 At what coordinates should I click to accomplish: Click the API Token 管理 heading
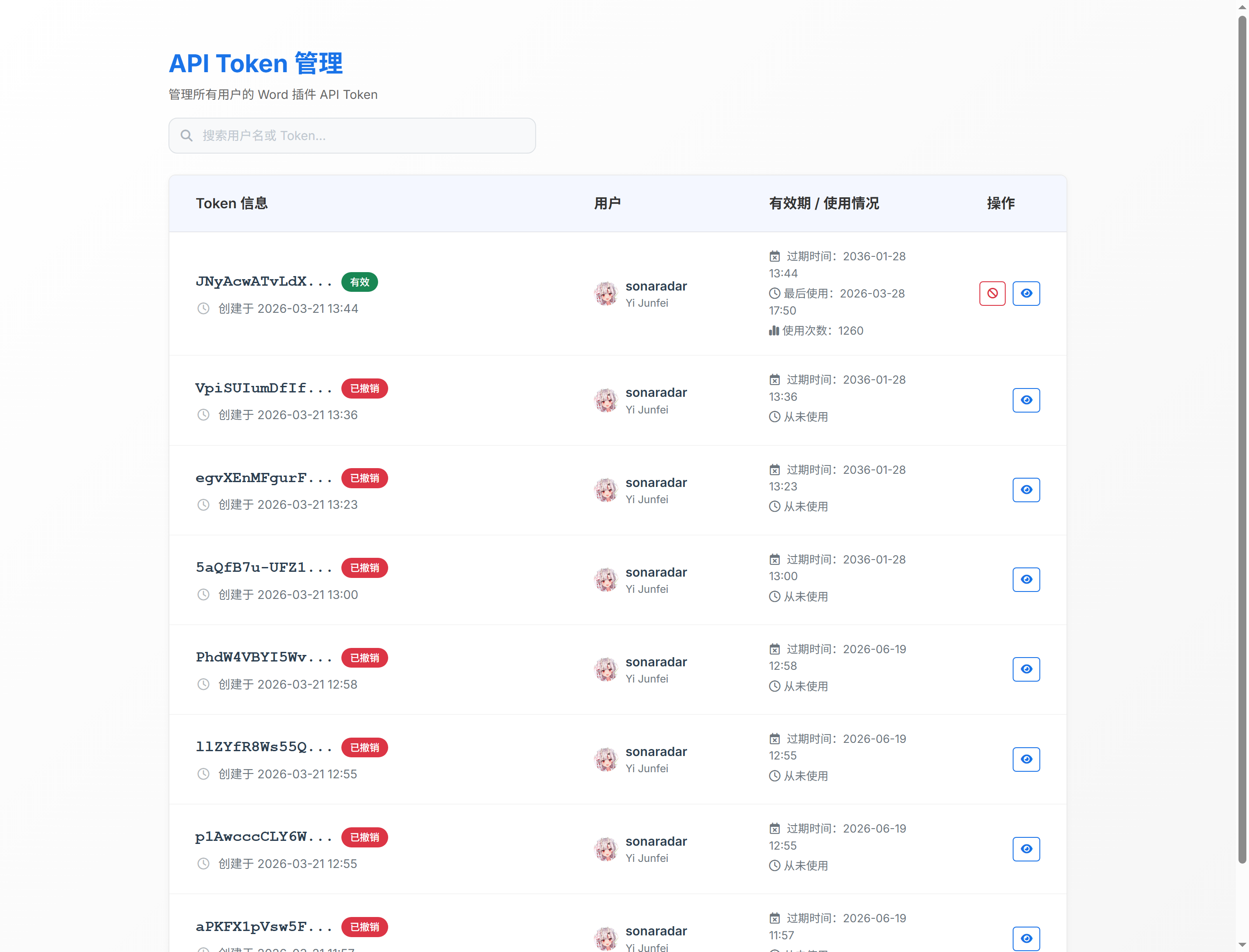point(255,63)
